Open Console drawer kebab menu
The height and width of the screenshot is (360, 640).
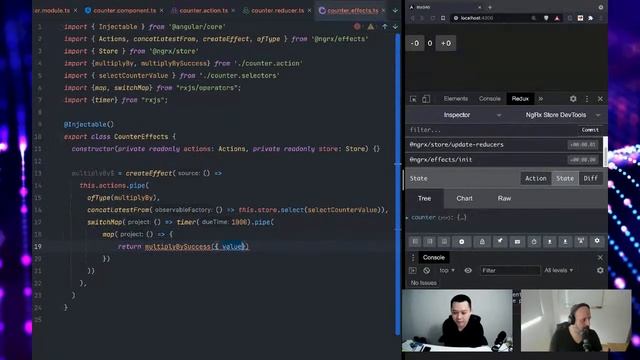coord(413,258)
